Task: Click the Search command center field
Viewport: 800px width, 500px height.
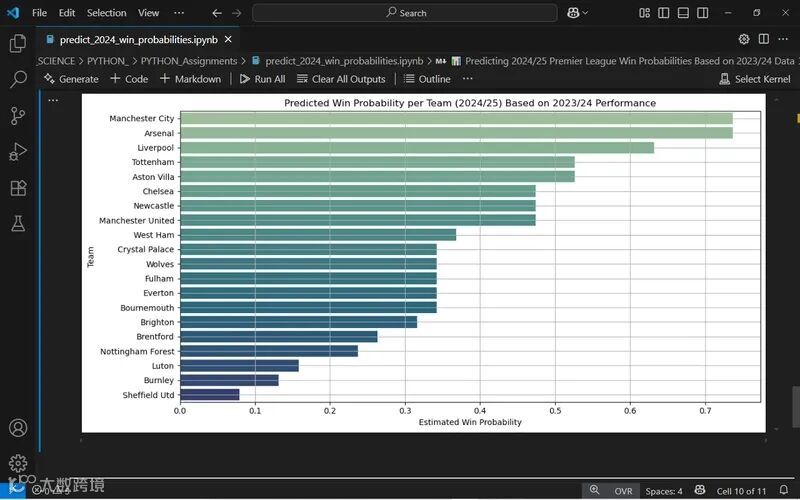Action: pyautogui.click(x=405, y=13)
